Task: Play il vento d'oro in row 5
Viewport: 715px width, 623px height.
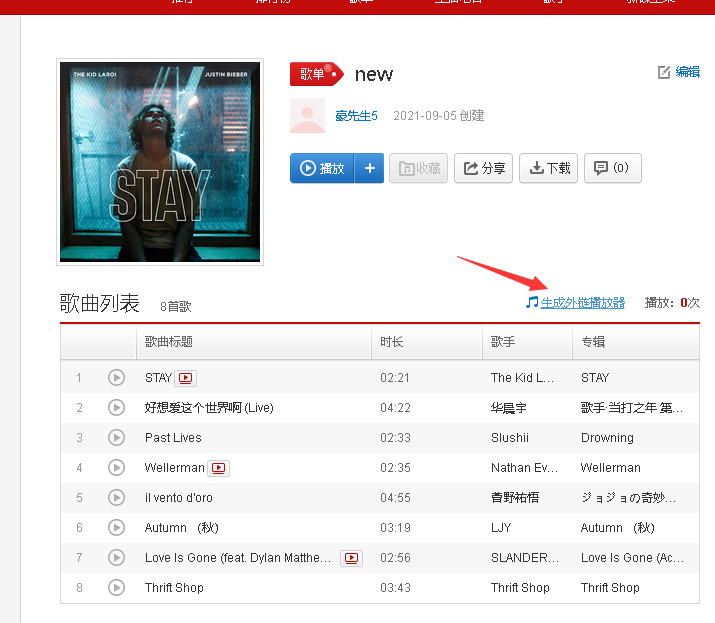Action: (x=116, y=498)
